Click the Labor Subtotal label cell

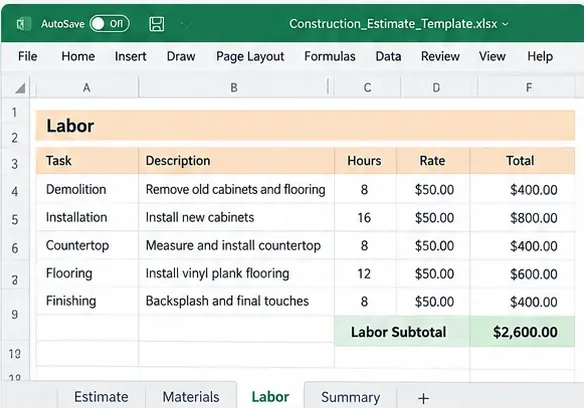point(402,332)
